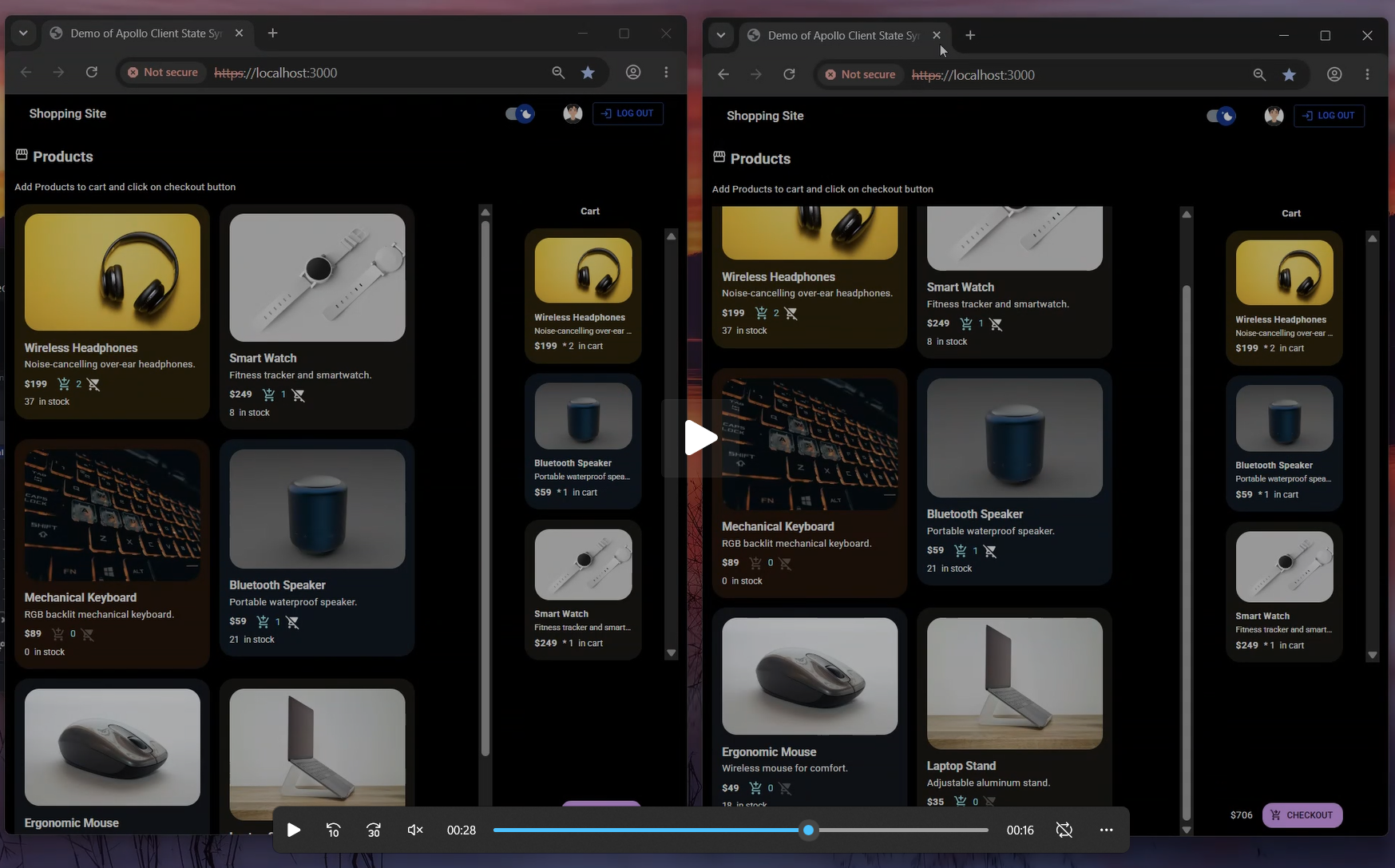The image size is (1395, 868).
Task: Click the CHECKOUT button in right window
Action: (x=1302, y=815)
